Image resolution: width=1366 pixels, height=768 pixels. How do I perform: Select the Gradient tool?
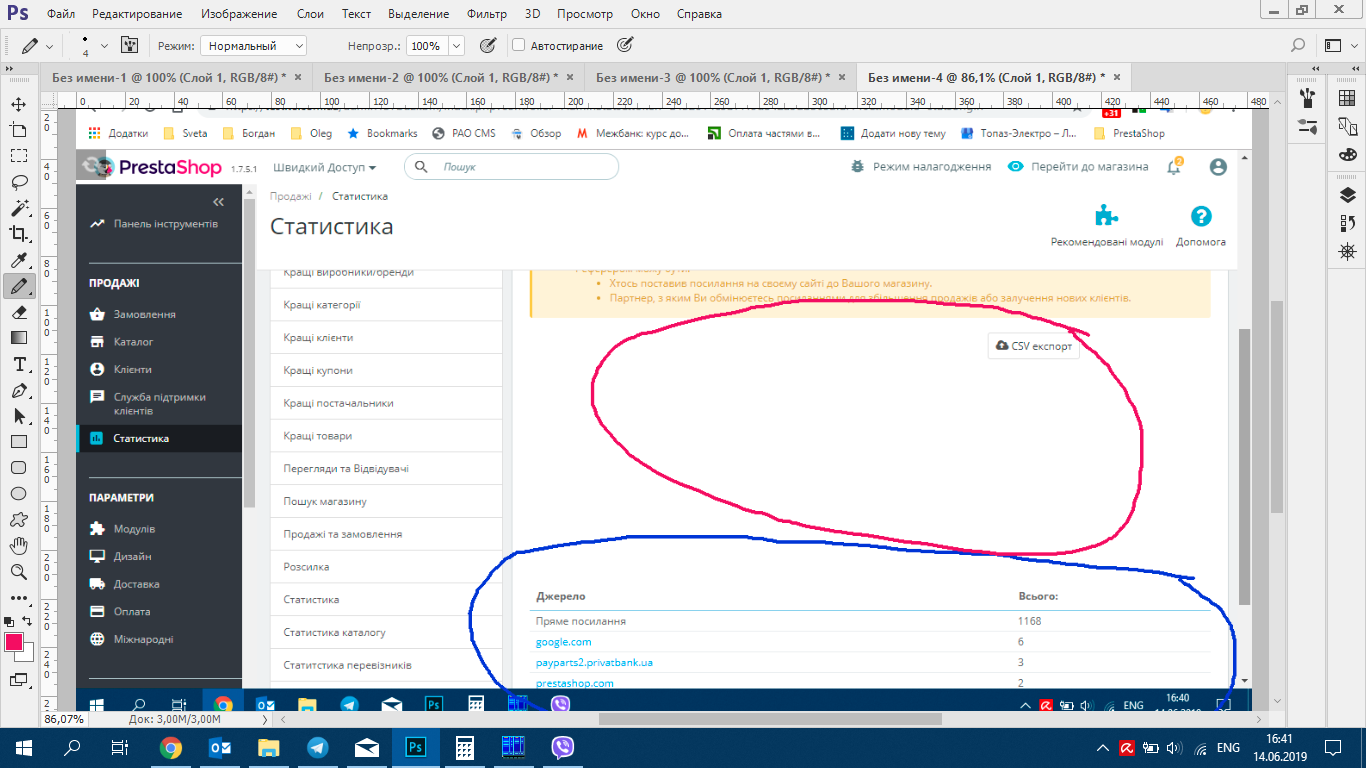(18, 338)
